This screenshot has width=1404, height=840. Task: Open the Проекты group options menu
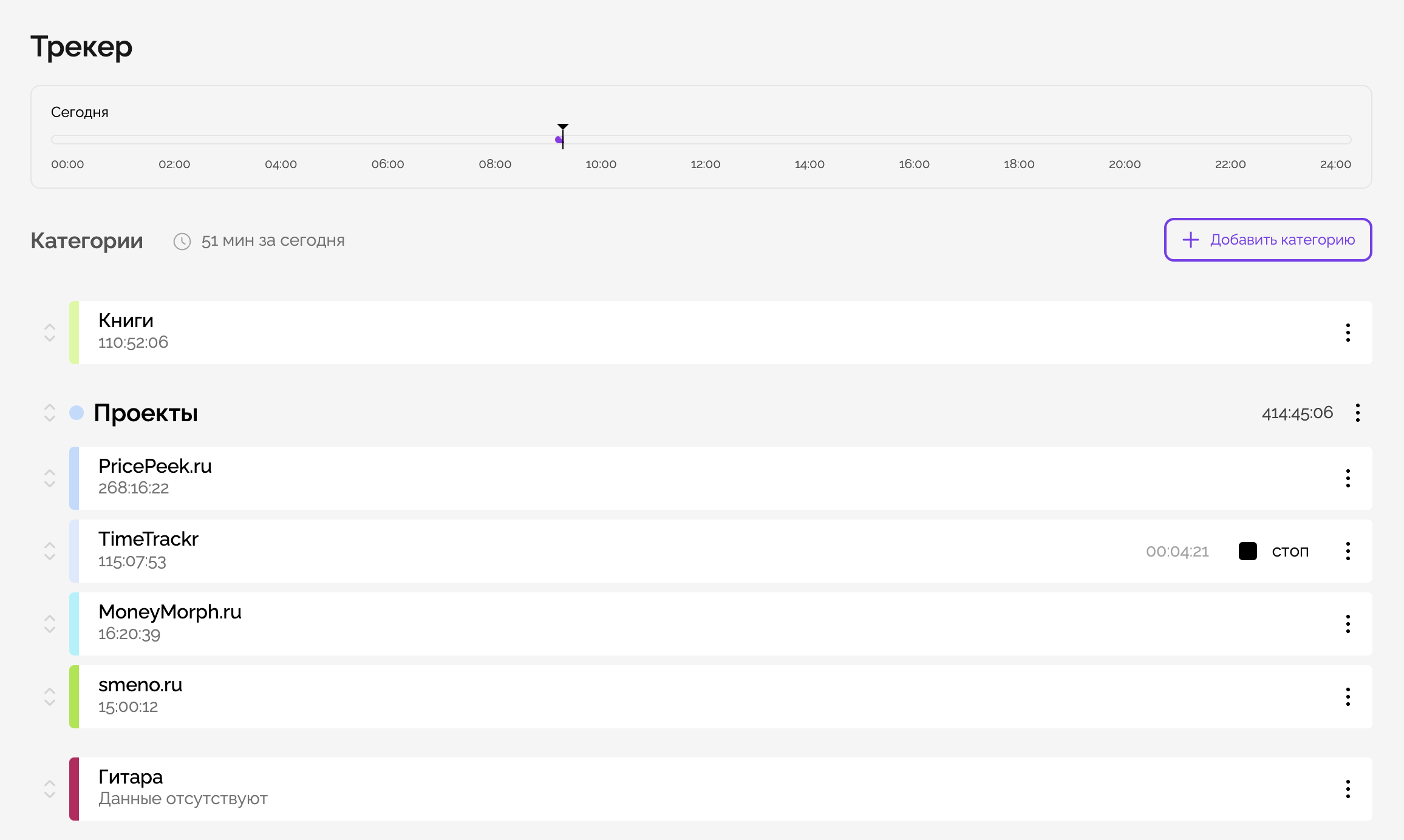(1358, 413)
